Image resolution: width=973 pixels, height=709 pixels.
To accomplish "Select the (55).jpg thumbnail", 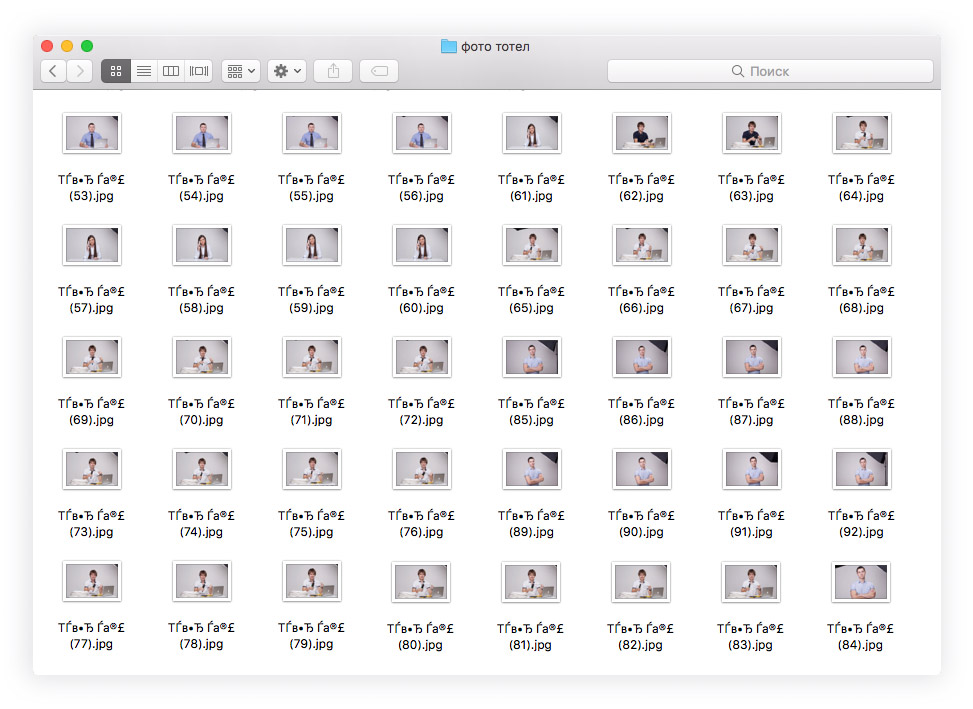I will pos(312,133).
